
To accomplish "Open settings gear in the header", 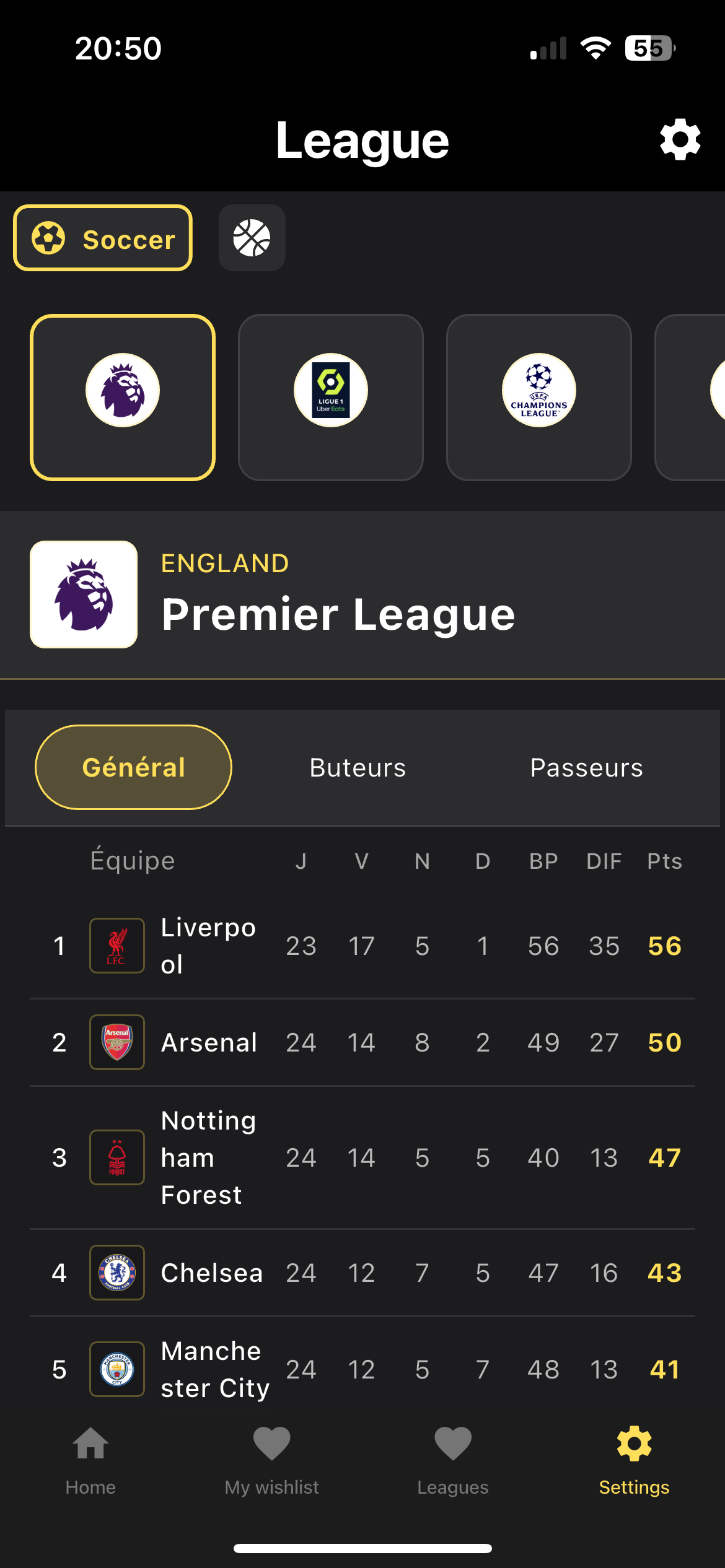I will [x=680, y=140].
